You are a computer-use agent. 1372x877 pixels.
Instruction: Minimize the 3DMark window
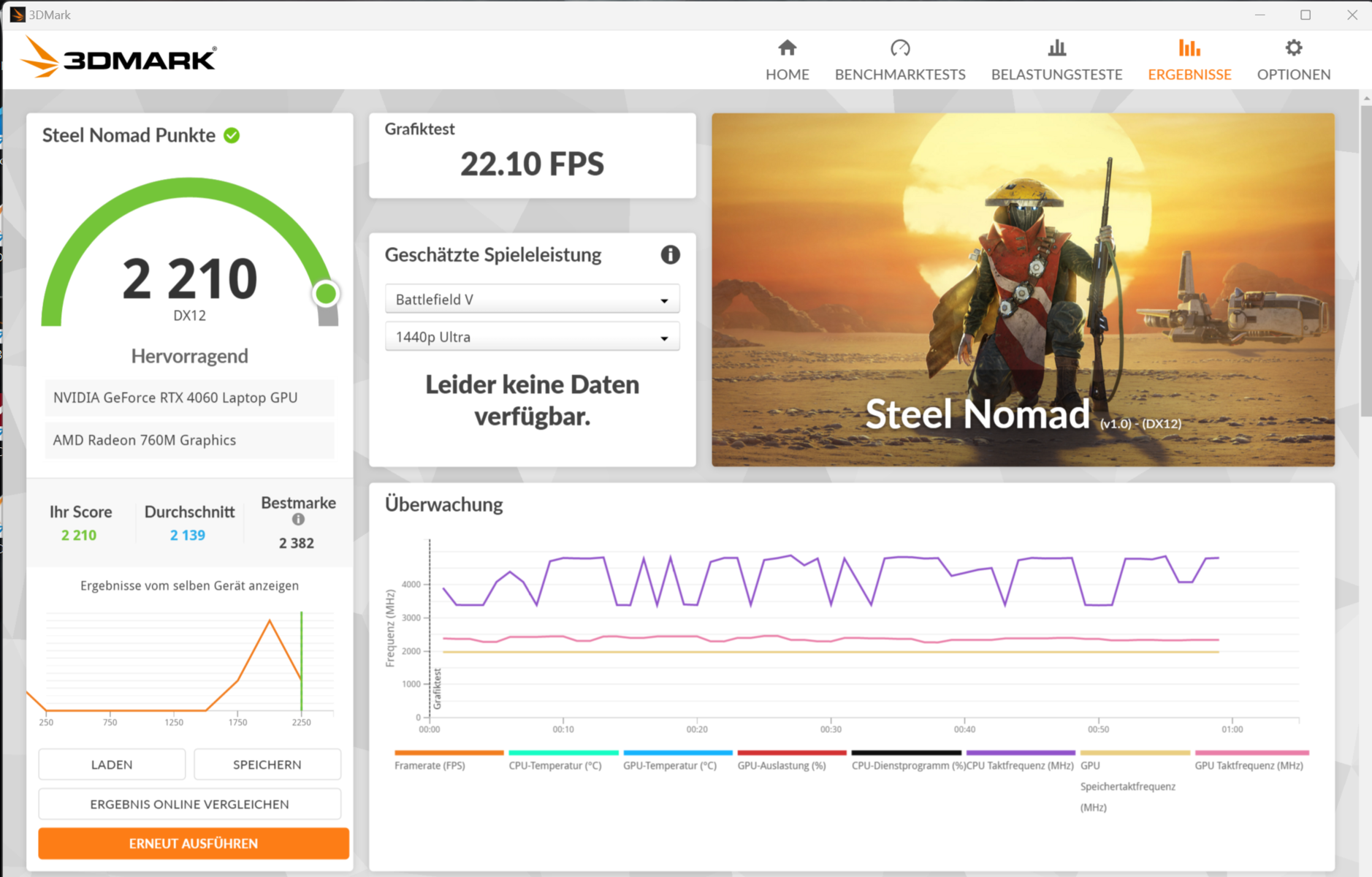click(x=1259, y=15)
